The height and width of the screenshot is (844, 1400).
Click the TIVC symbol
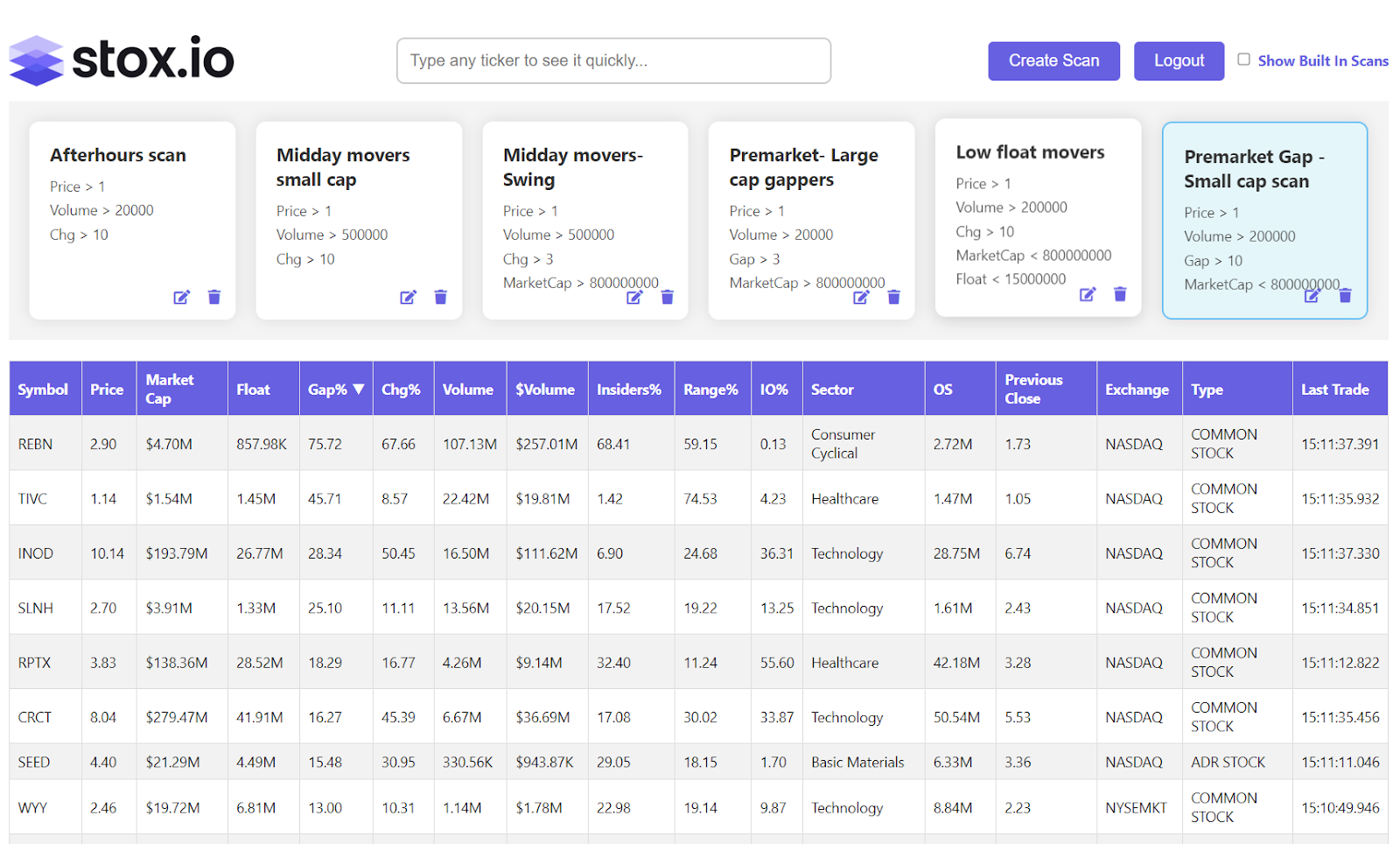(x=32, y=499)
